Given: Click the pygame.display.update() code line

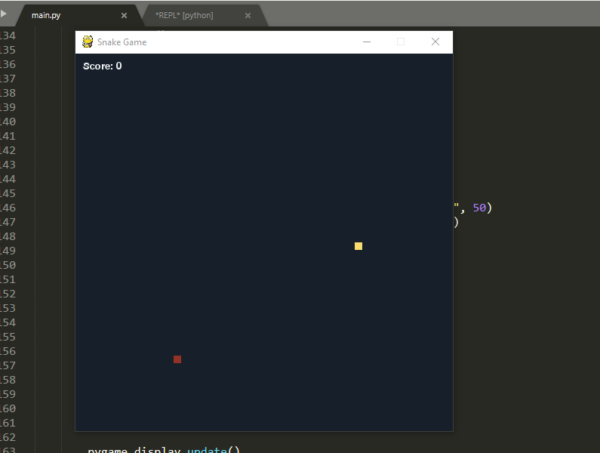Looking at the screenshot, I should pyautogui.click(x=164, y=450).
